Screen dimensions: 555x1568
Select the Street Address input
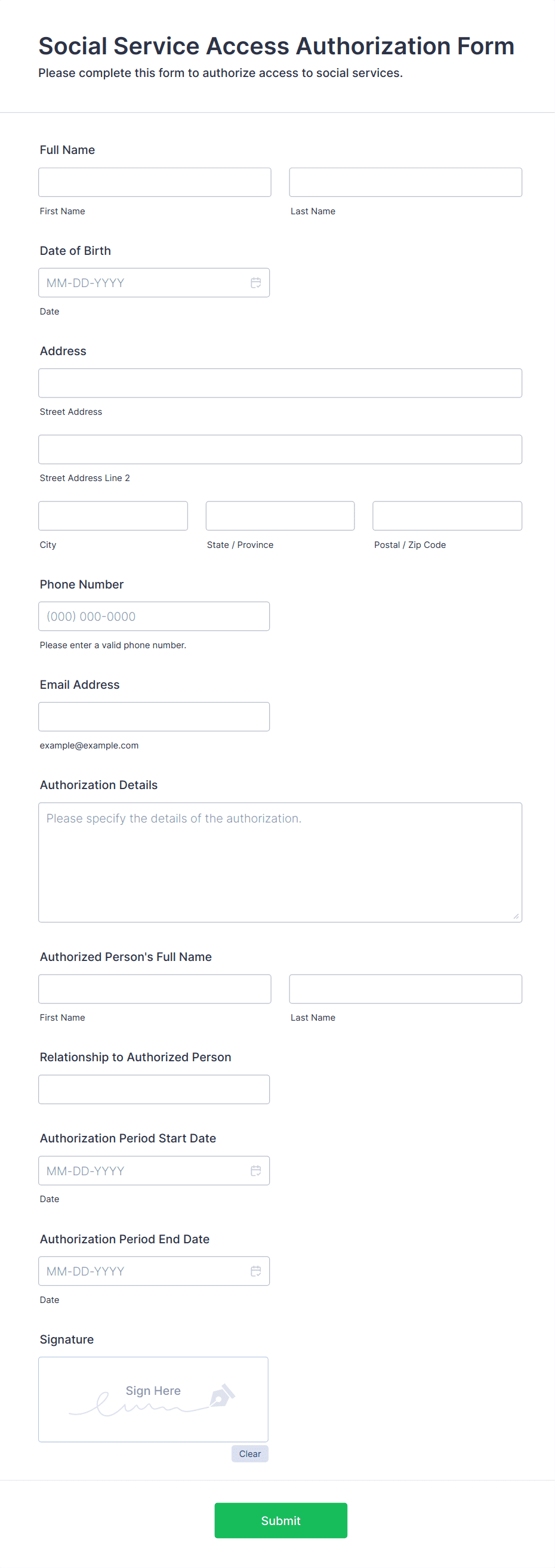pyautogui.click(x=280, y=383)
